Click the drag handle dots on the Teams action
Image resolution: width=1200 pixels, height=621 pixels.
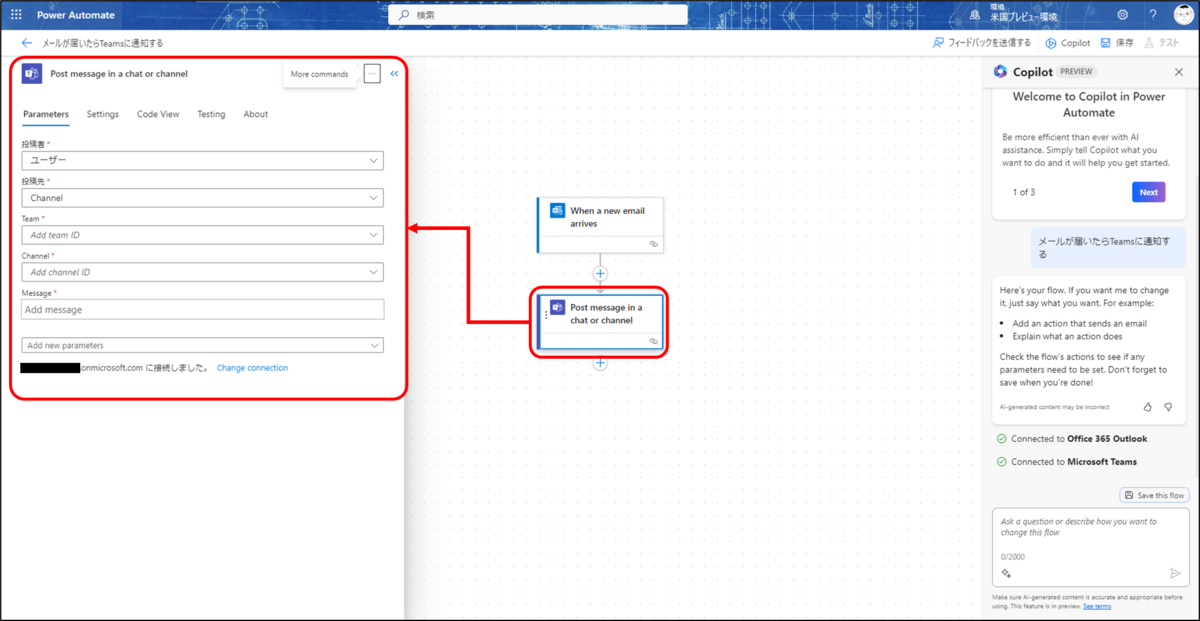pos(546,314)
